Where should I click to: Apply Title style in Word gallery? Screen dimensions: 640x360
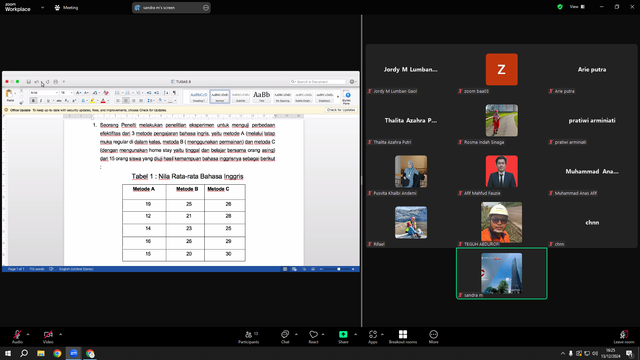262,96
